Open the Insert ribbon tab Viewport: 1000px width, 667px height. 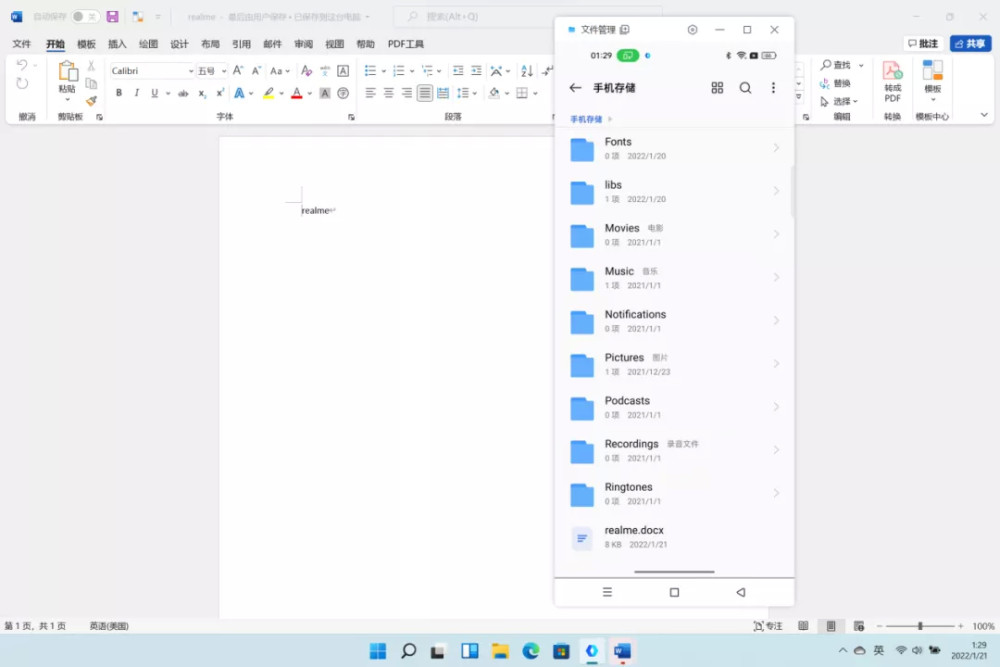[x=117, y=44]
